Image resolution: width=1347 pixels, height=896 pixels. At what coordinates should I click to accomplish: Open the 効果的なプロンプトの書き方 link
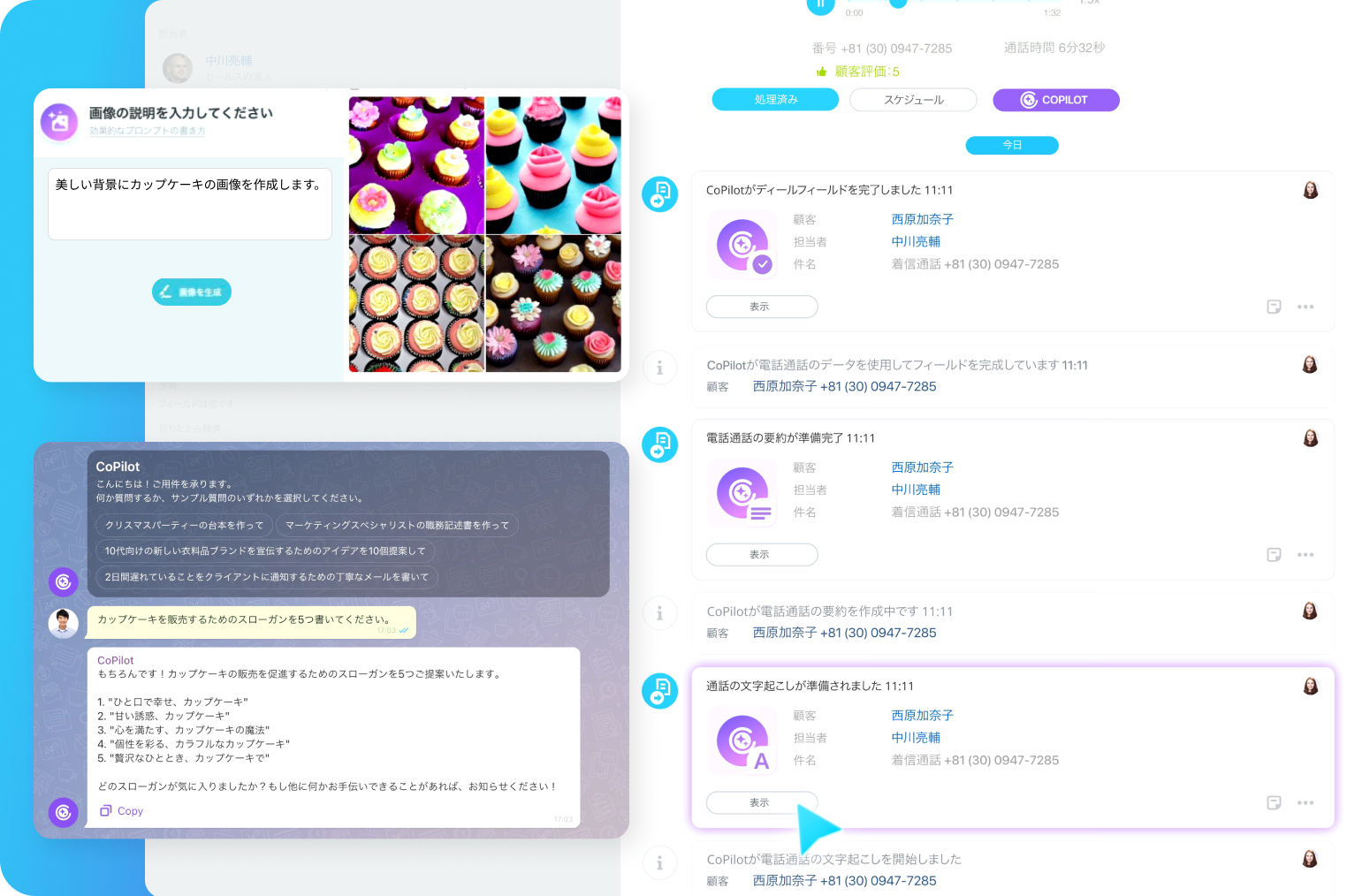[x=147, y=131]
